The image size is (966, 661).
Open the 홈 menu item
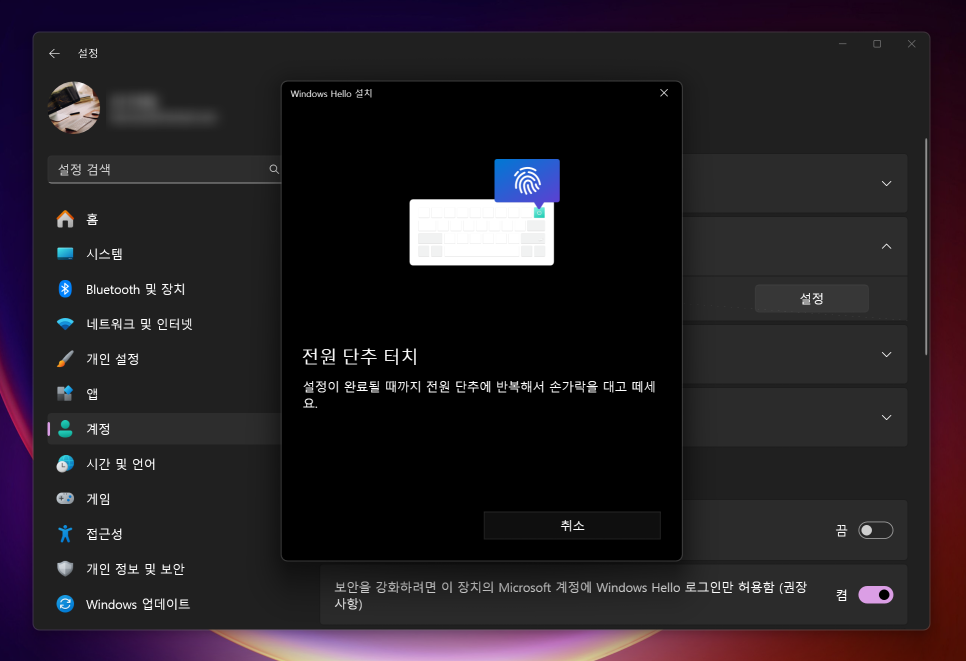coord(164,219)
